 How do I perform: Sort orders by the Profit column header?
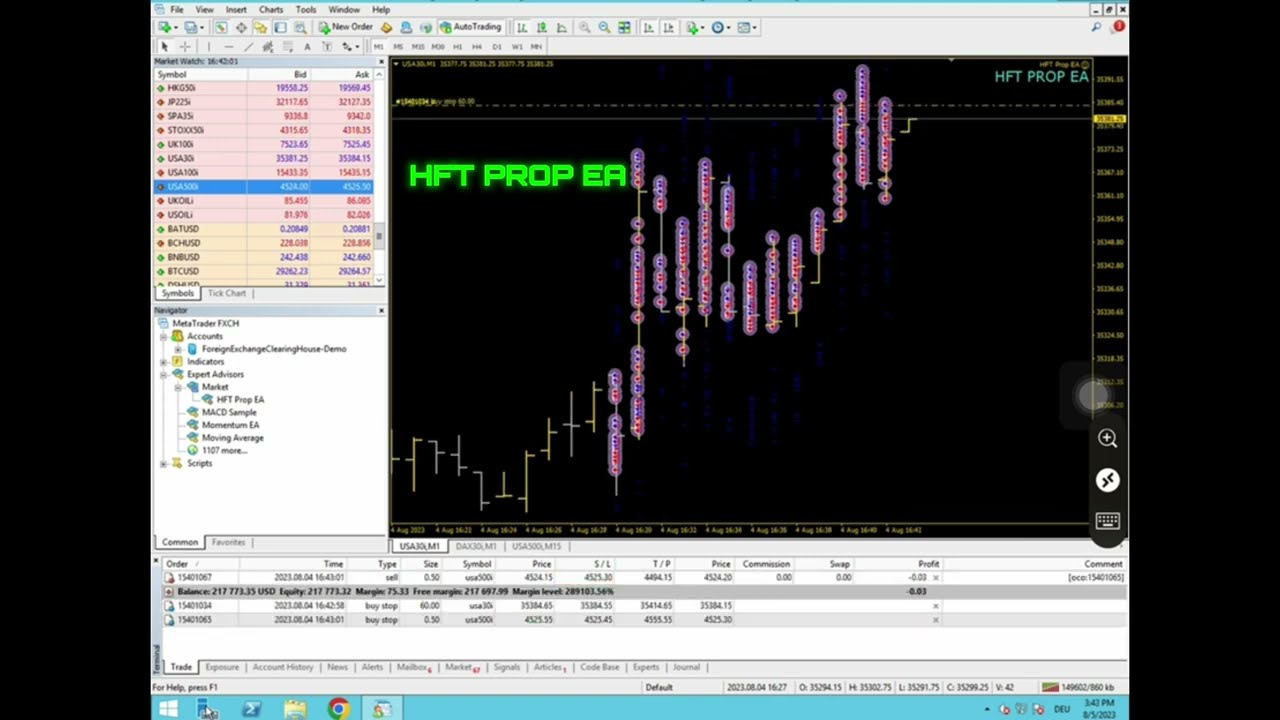point(929,564)
